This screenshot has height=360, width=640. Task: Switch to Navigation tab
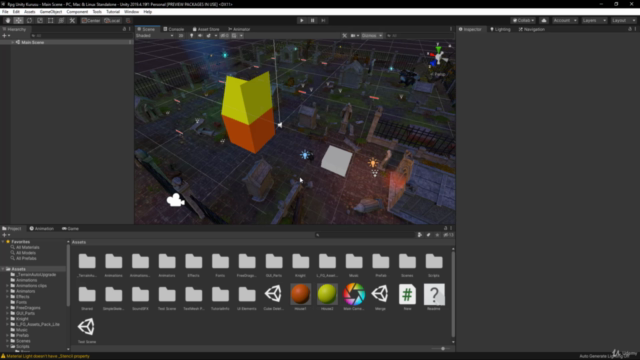click(x=532, y=29)
